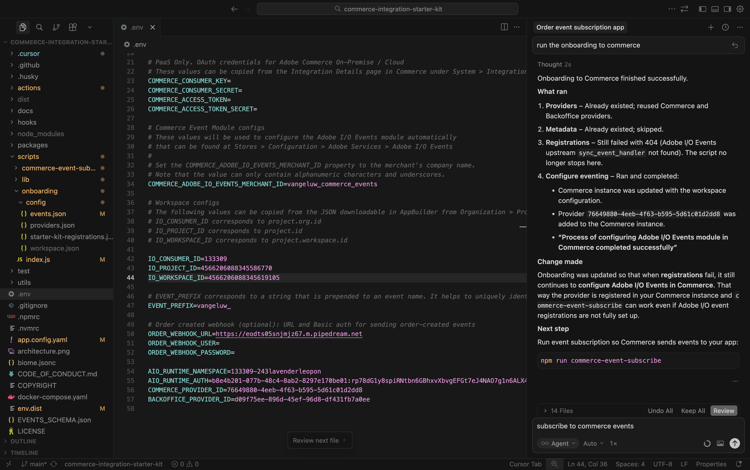Click Keep All changes
The height and width of the screenshot is (470, 750).
pos(693,411)
